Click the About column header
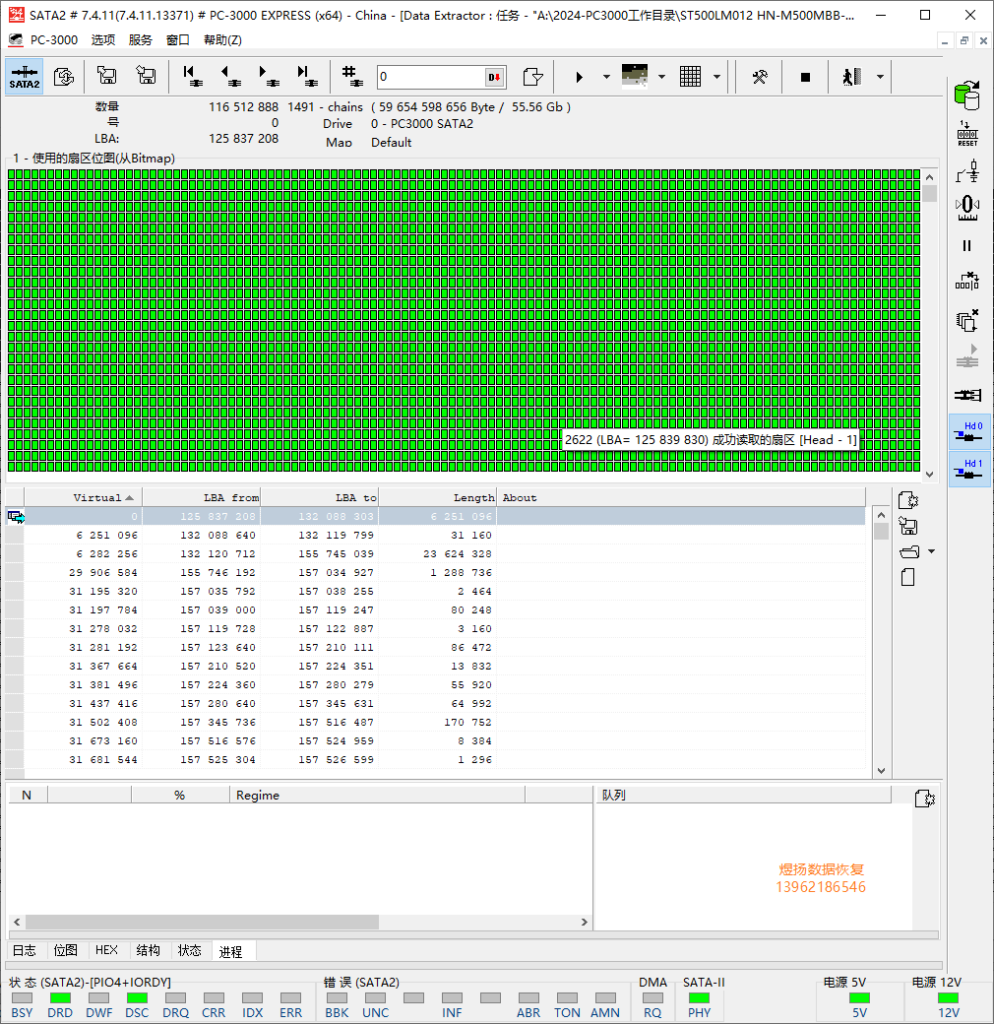 [x=681, y=498]
